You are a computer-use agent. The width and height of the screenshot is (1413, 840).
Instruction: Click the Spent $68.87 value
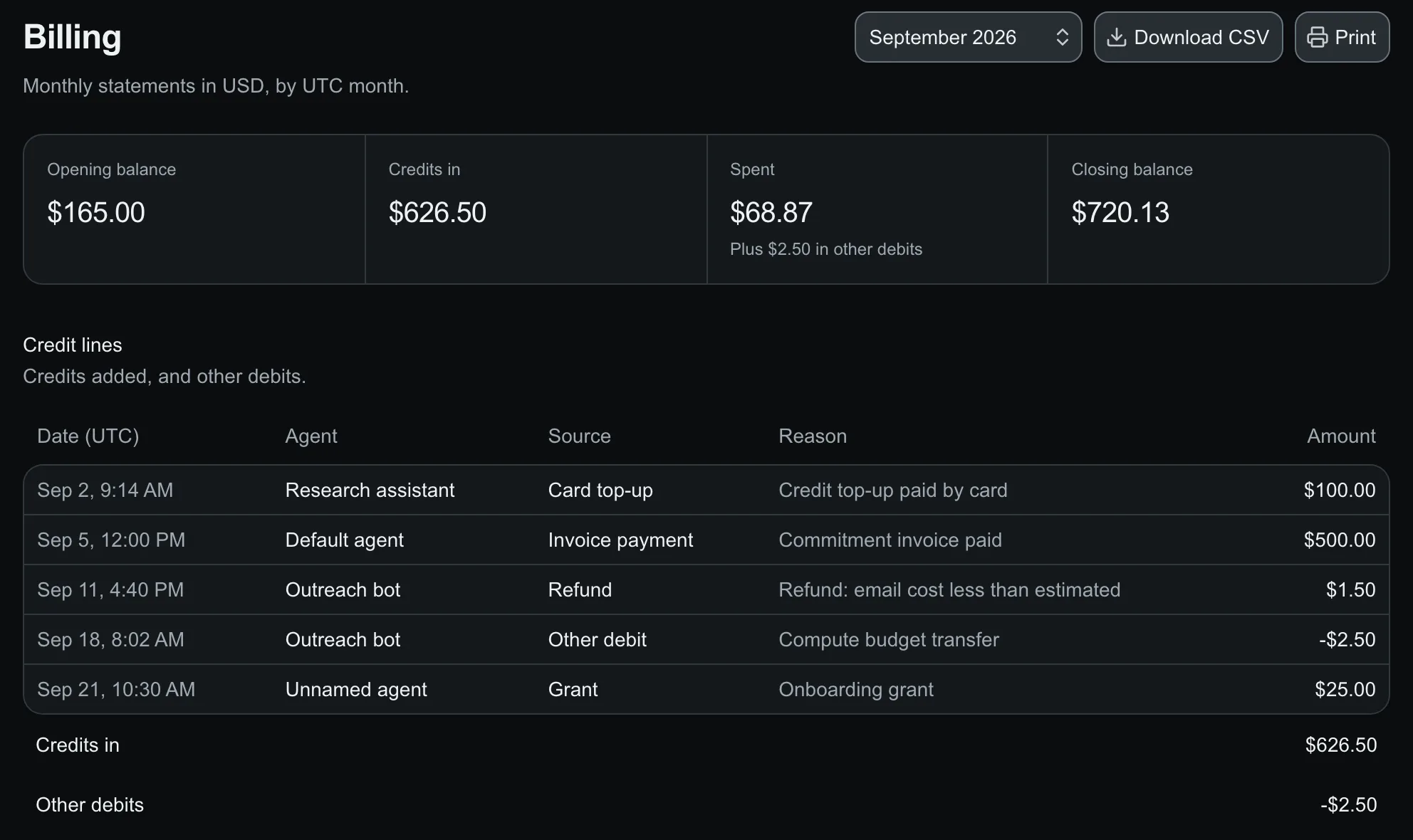point(771,212)
